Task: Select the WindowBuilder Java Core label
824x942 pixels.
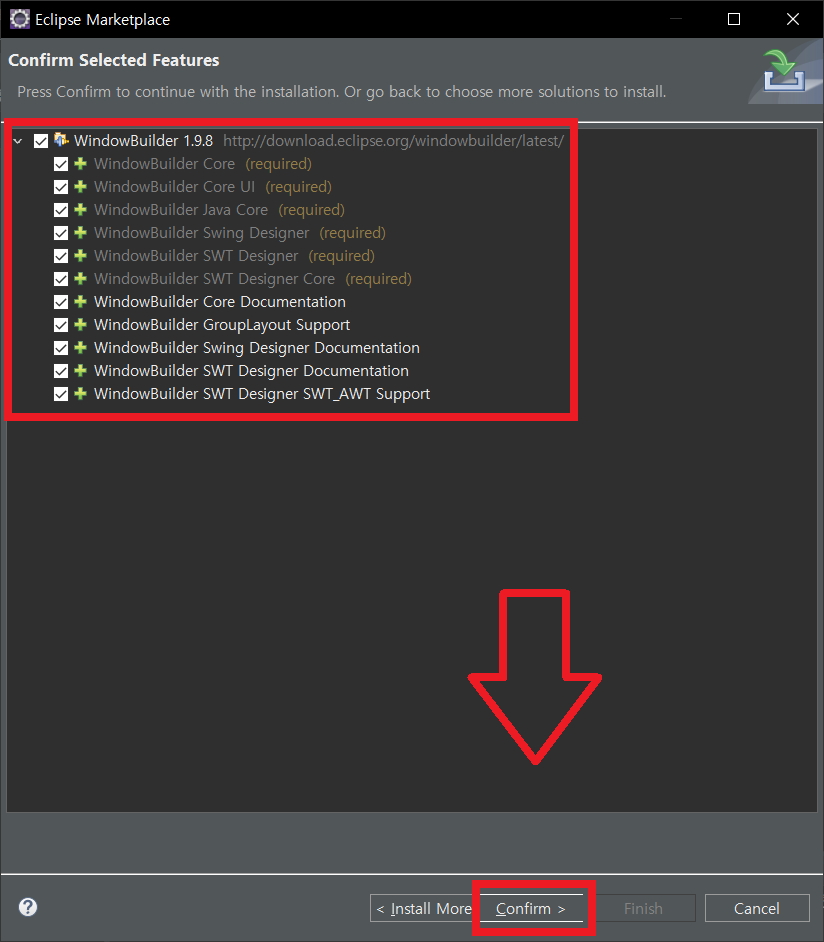Action: click(x=181, y=210)
